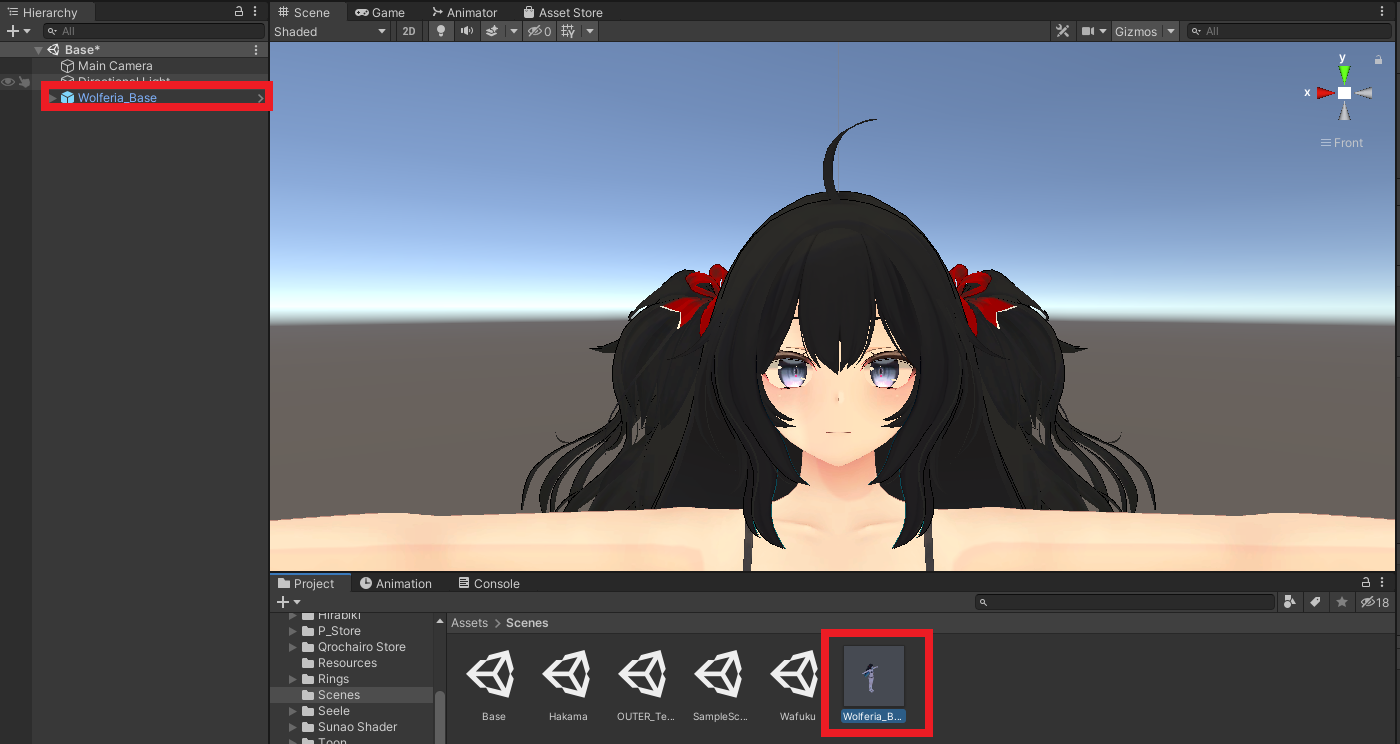1400x744 pixels.
Task: Toggle scene lighting with the bulb icon
Action: coord(441,31)
